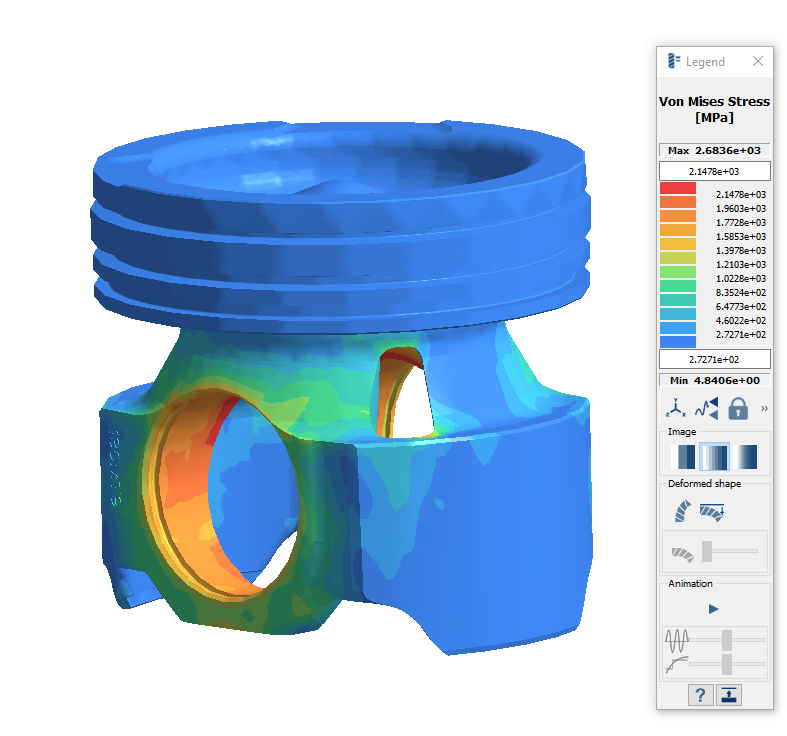
Task: Expand more options with the double chevron
Action: coord(764,409)
